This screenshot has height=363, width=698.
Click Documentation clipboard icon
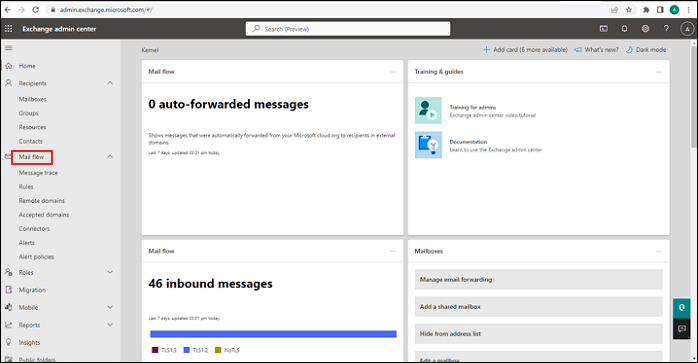(428, 145)
